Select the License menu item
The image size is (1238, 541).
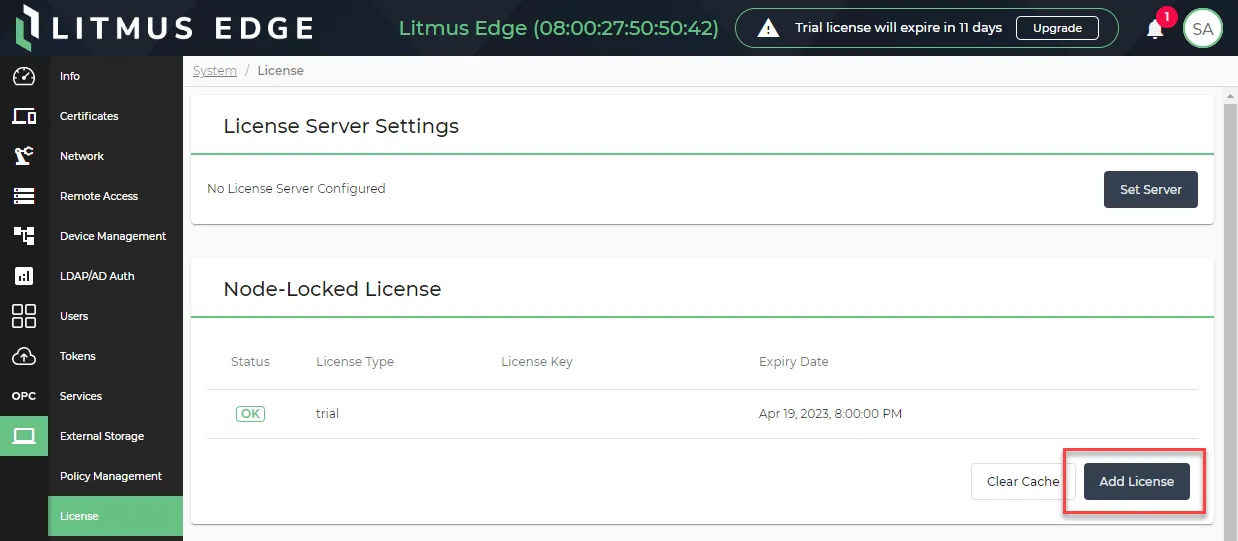click(x=115, y=516)
